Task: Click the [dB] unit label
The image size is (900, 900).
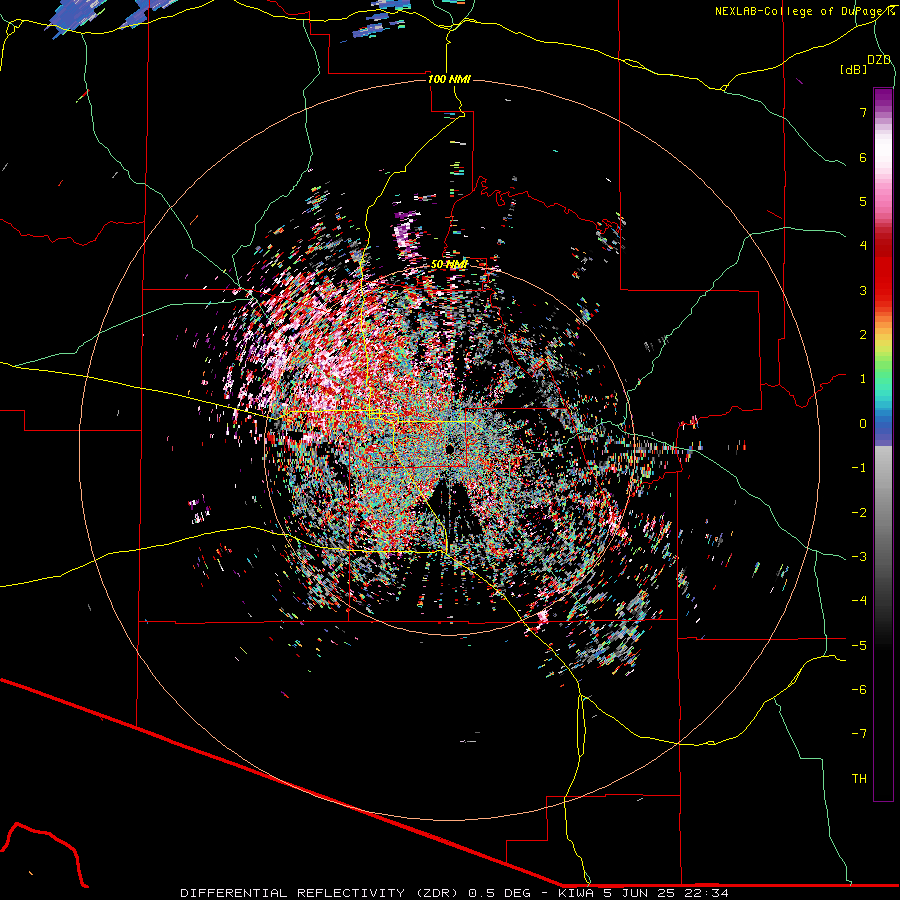Action: (854, 69)
